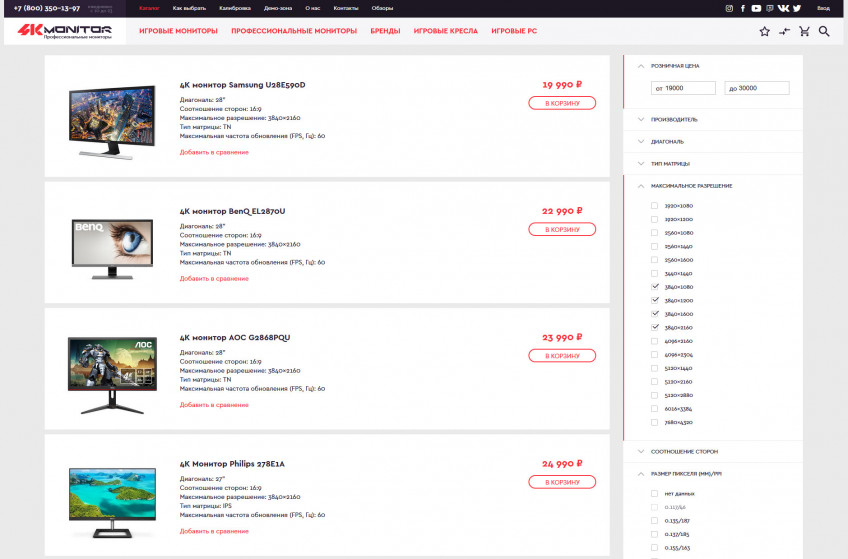Image resolution: width=848 pixels, height=559 pixels.
Task: Open the 'Контакты' menu item
Action: [346, 8]
